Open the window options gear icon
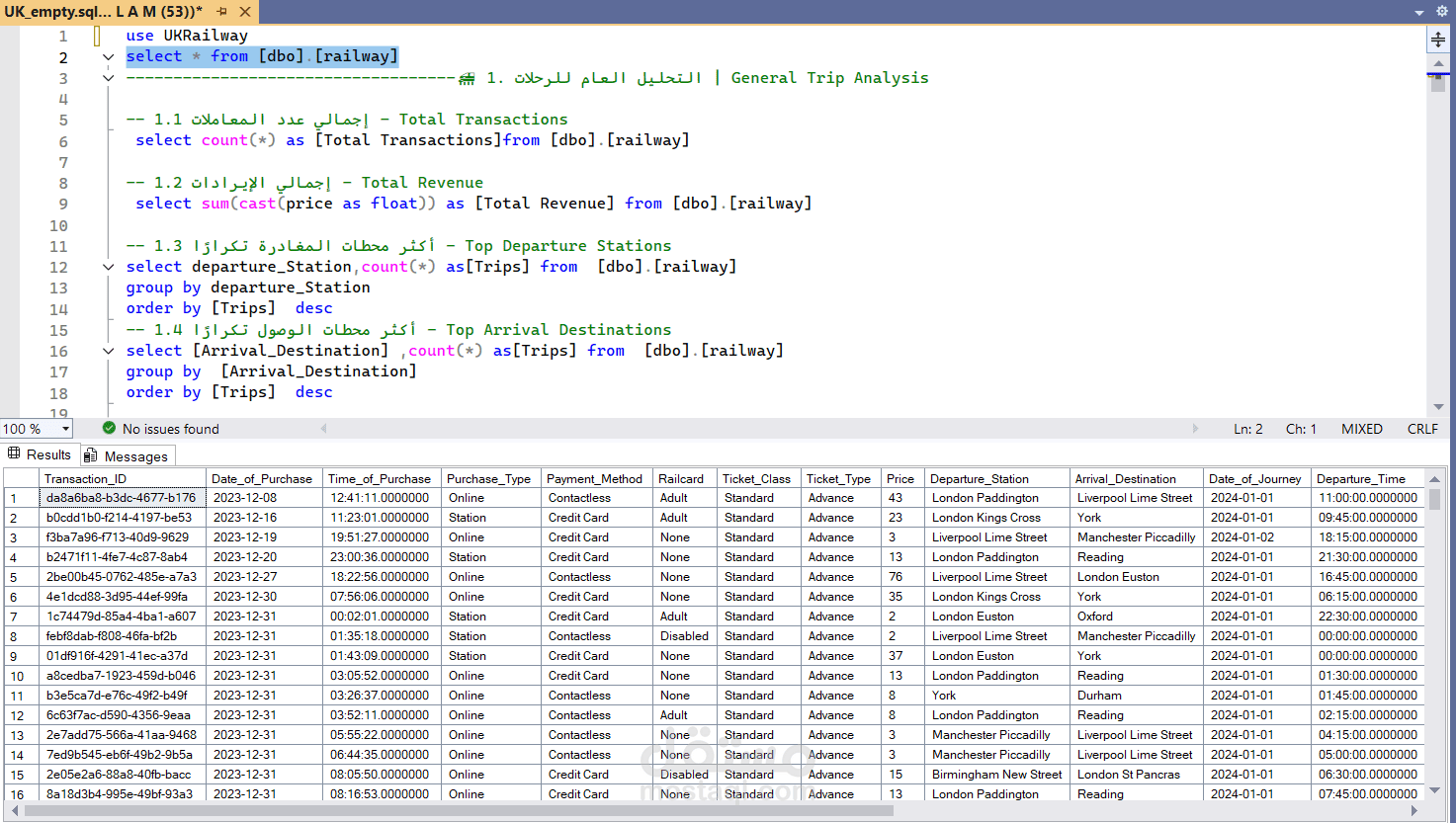This screenshot has width=1456, height=823. pos(1442,12)
